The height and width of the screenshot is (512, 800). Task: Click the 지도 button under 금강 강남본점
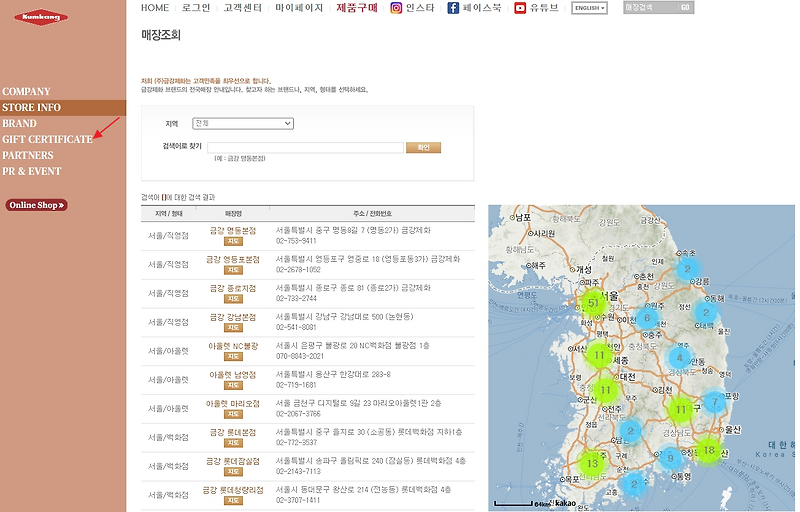233,327
